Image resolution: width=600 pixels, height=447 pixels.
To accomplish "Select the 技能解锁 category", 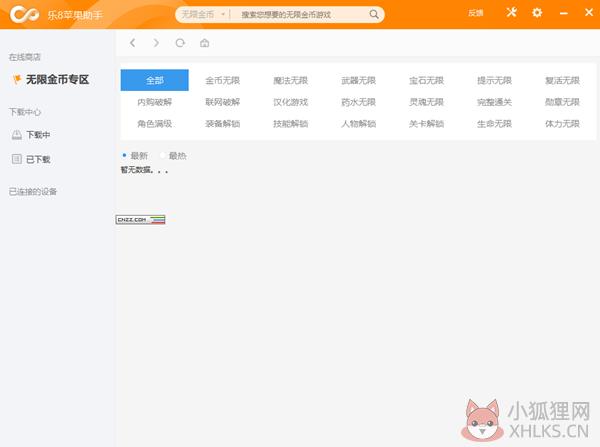I will [x=291, y=124].
